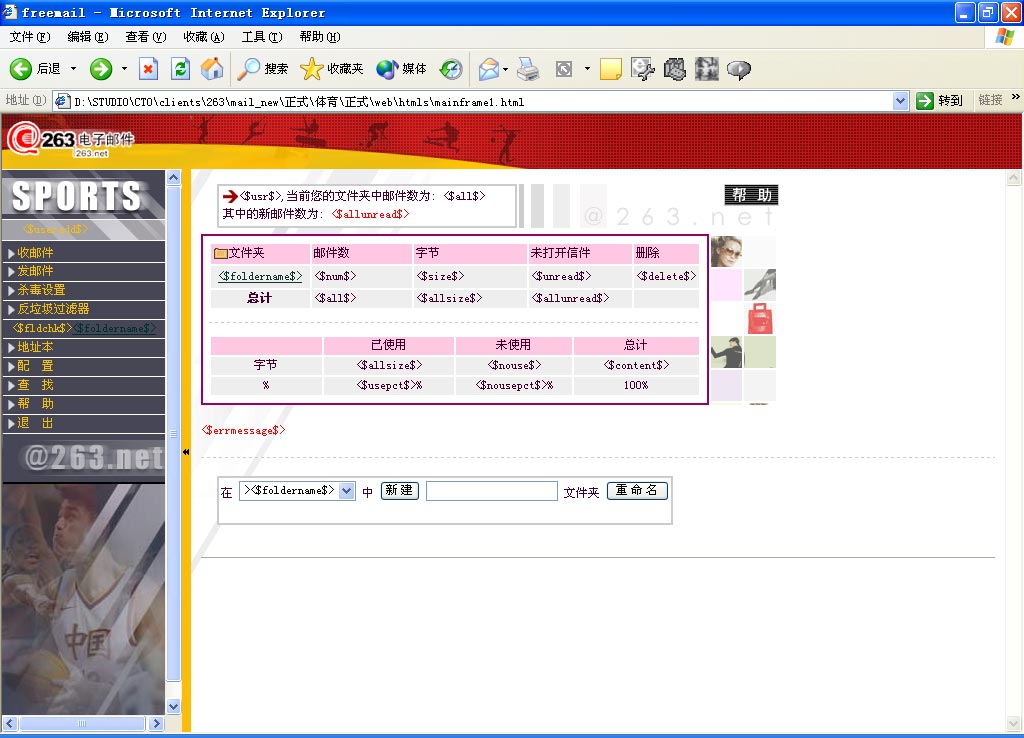
Task: Click sidebar horizontal scrollbar left arrow
Action: 10,723
